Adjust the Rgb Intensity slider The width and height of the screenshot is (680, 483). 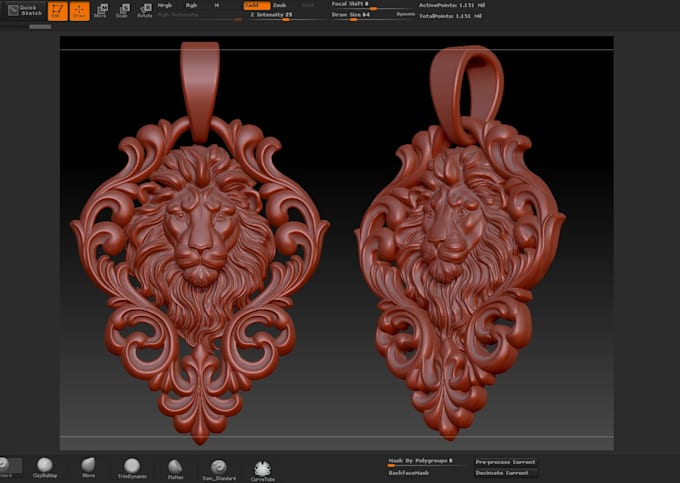[x=199, y=16]
